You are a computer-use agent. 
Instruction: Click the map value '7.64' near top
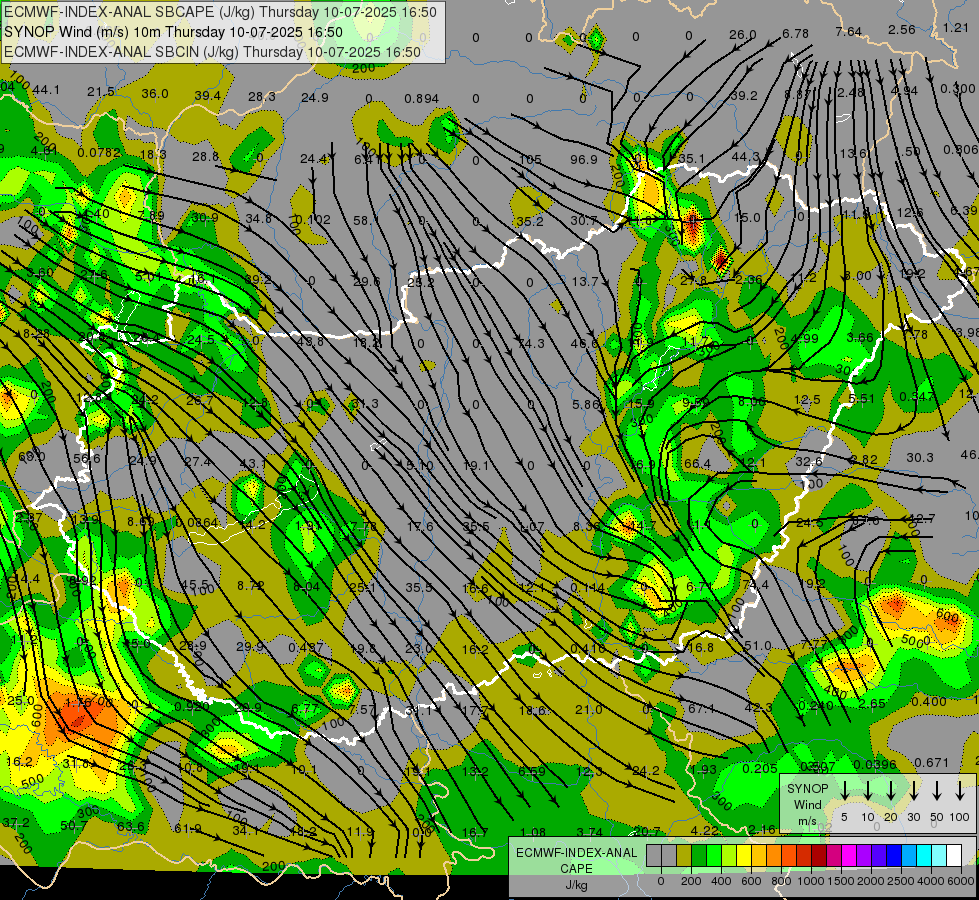[849, 31]
